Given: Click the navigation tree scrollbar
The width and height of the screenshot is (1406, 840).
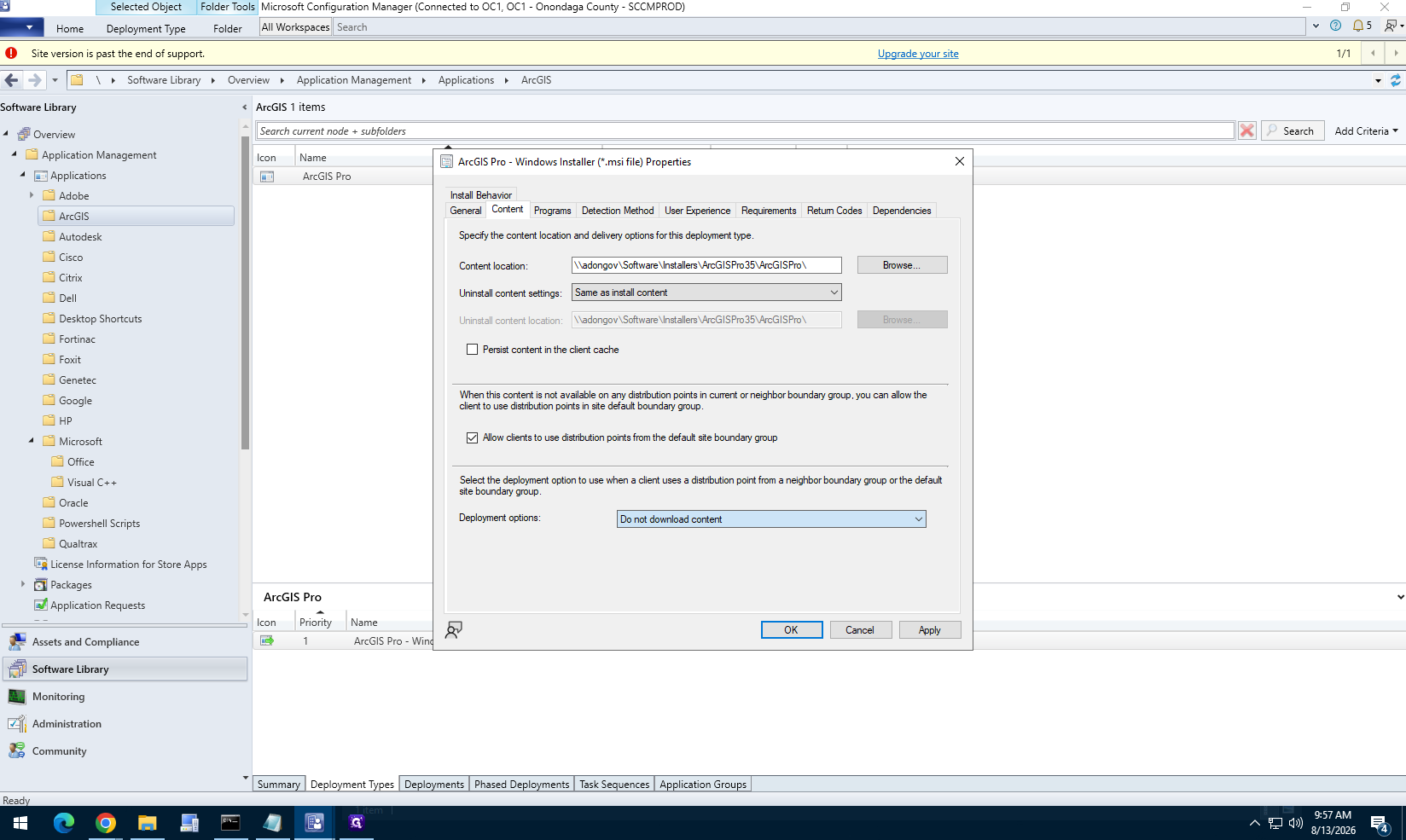Looking at the screenshot, I should tap(245, 293).
